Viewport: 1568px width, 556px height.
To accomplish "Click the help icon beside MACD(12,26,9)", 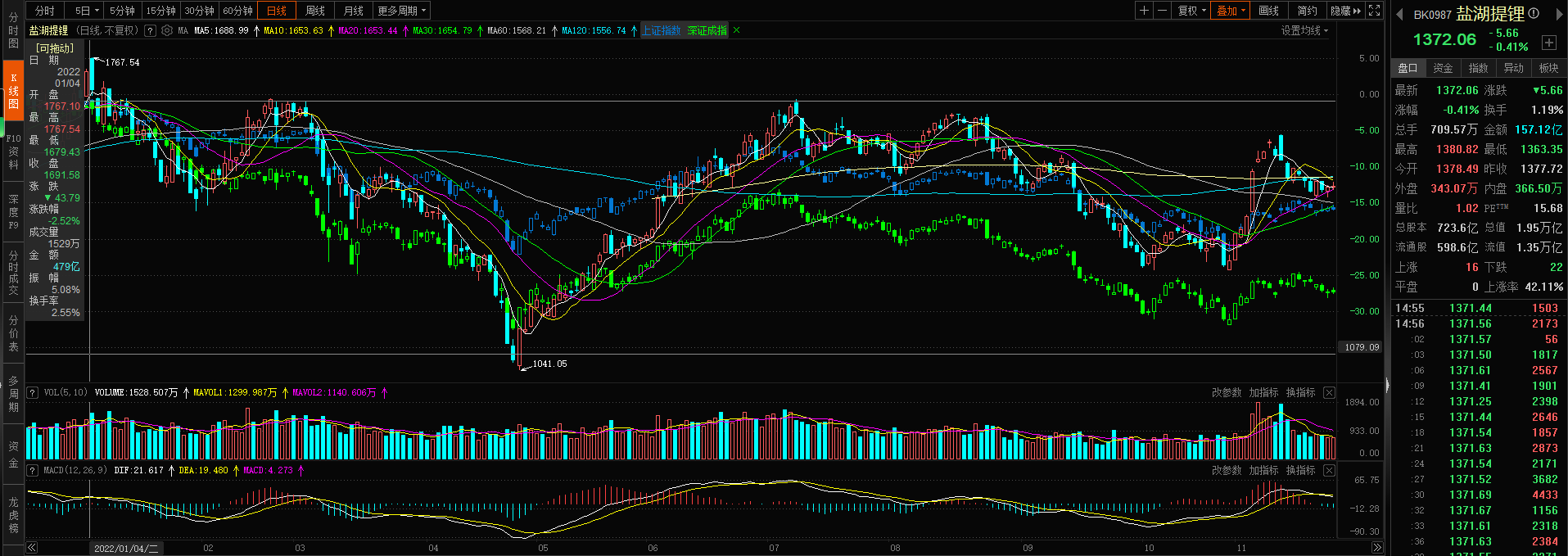I will tap(33, 470).
